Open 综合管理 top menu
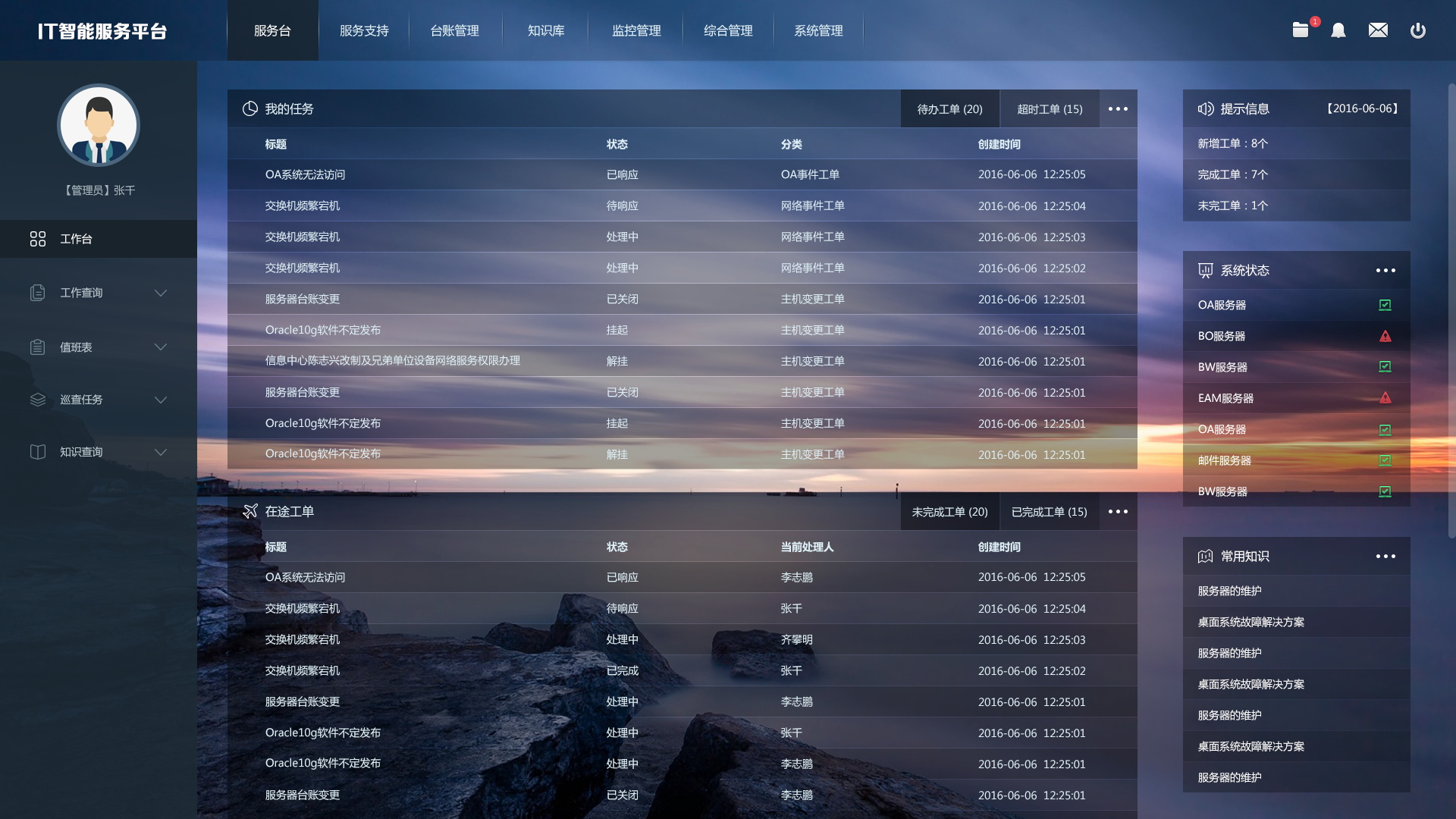Viewport: 1456px width, 819px height. (728, 30)
